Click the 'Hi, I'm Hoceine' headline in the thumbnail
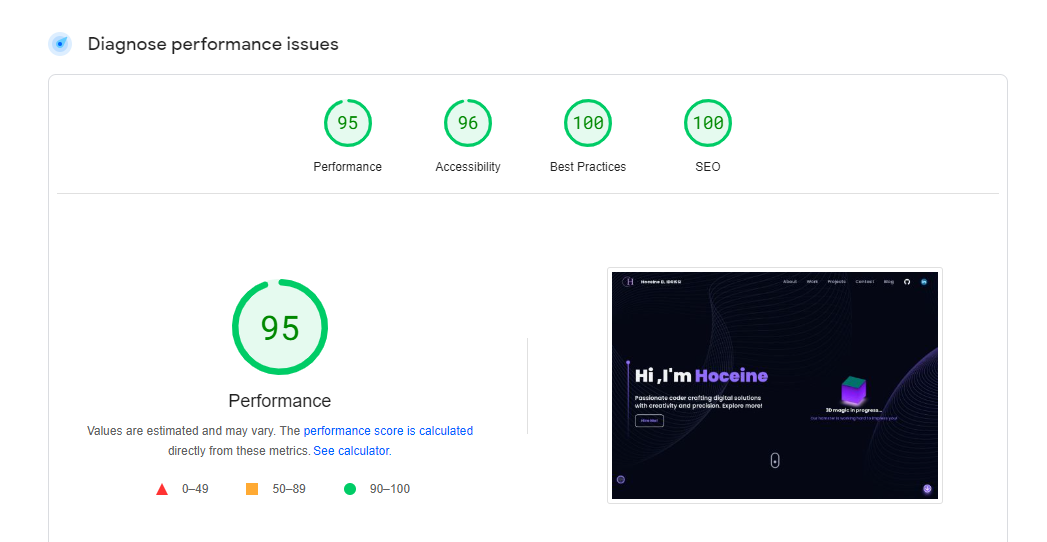The width and height of the screenshot is (1047, 542). click(701, 376)
